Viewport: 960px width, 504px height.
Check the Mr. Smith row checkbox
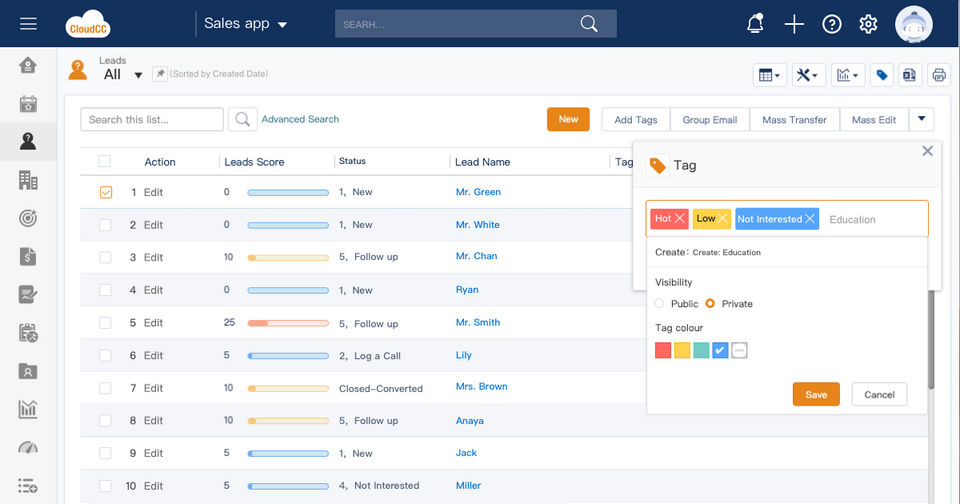click(x=105, y=323)
